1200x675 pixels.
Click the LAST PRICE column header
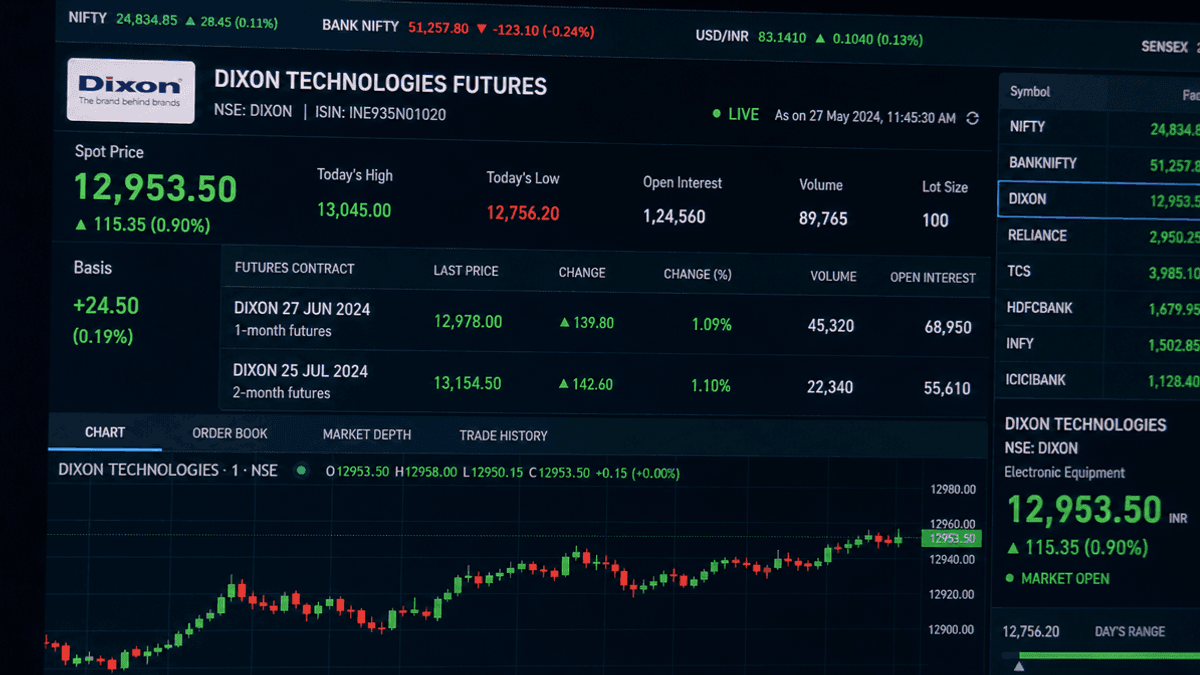tap(466, 271)
